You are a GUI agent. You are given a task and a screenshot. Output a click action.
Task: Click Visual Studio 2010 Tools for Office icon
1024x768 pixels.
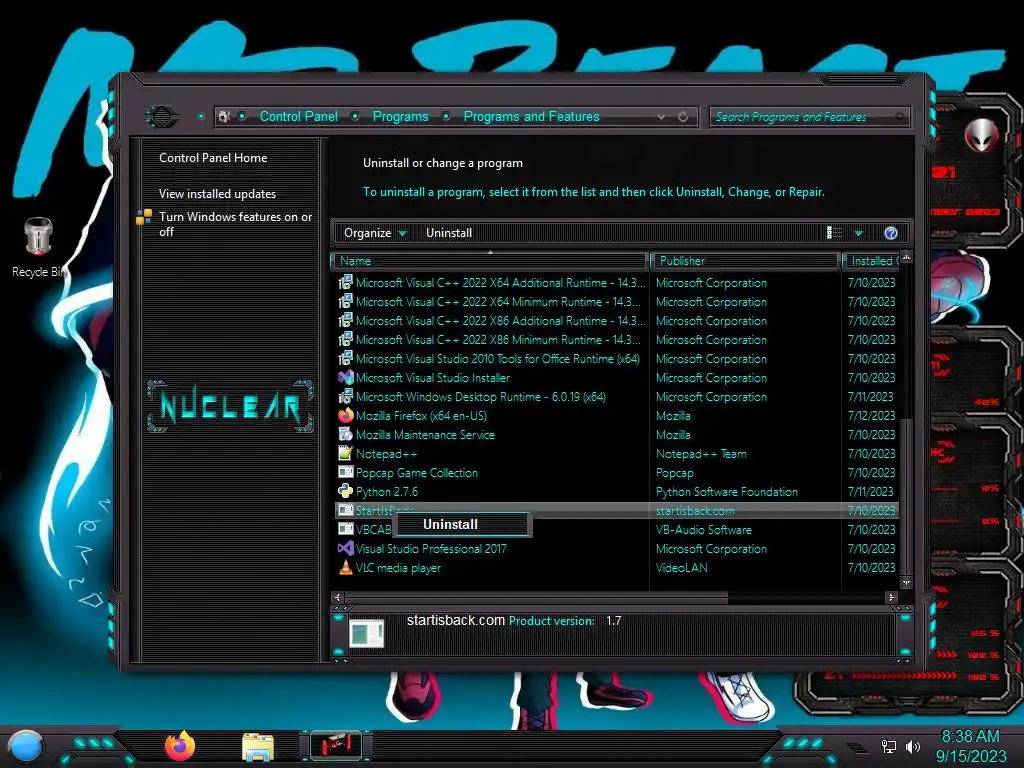pyautogui.click(x=345, y=358)
